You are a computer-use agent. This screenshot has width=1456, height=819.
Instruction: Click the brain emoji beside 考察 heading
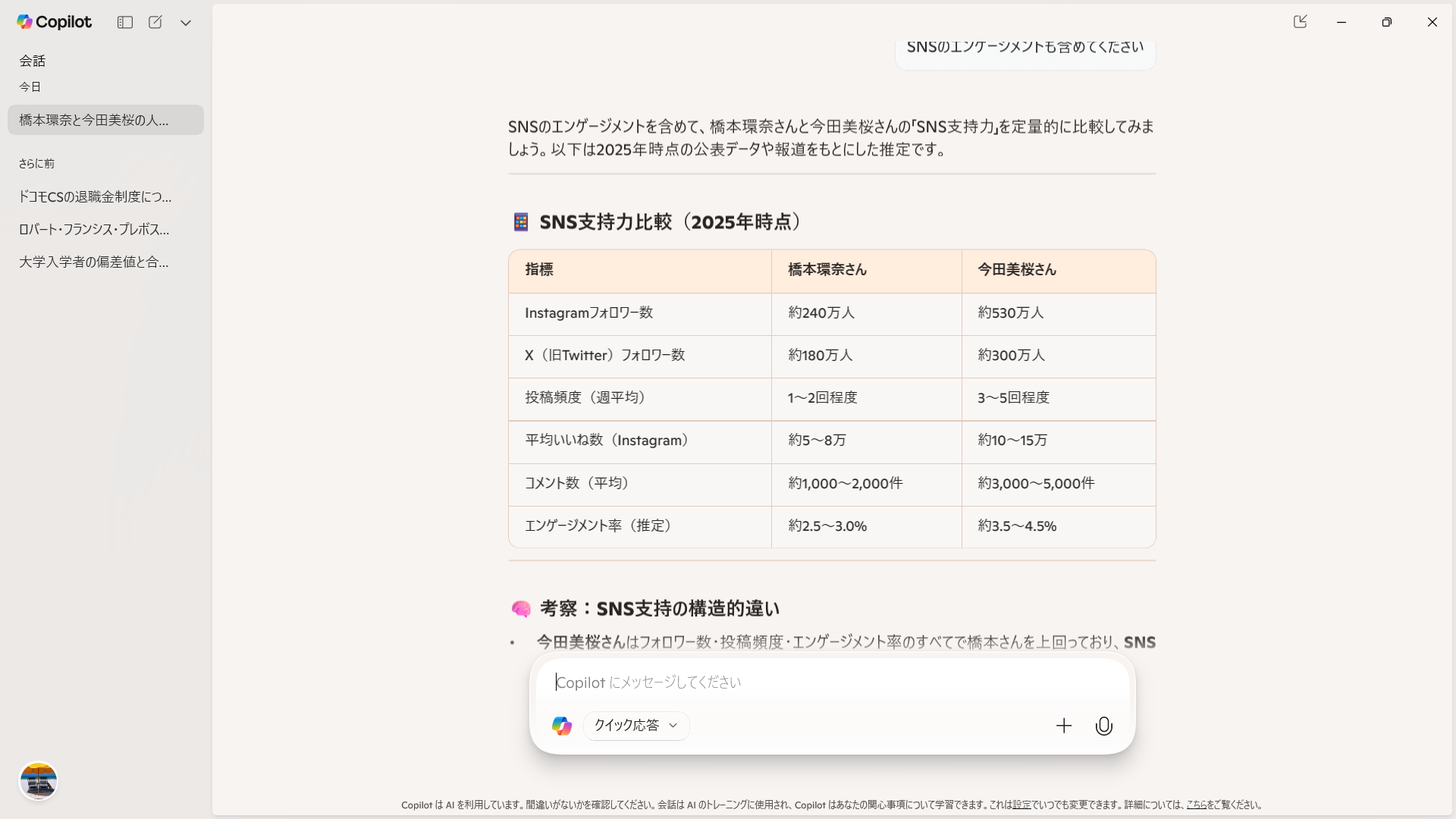tap(521, 609)
